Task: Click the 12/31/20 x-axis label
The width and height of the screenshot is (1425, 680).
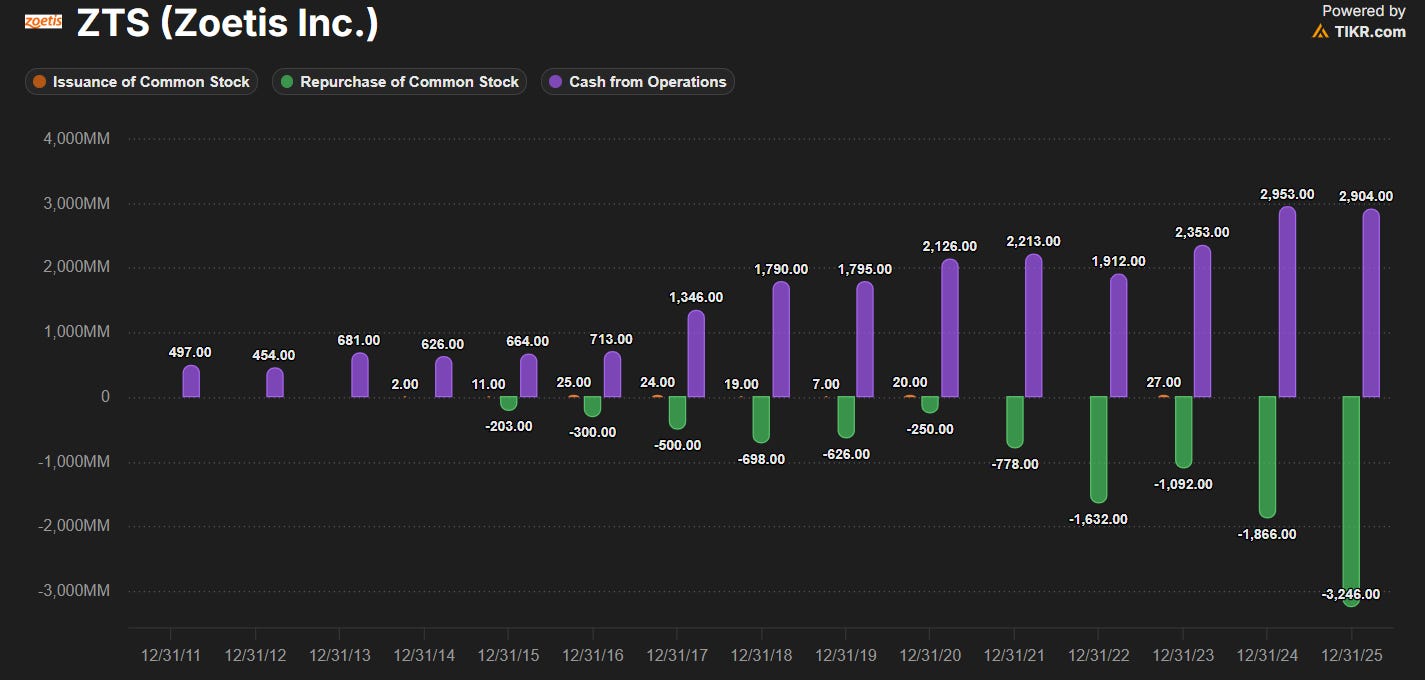Action: click(930, 656)
